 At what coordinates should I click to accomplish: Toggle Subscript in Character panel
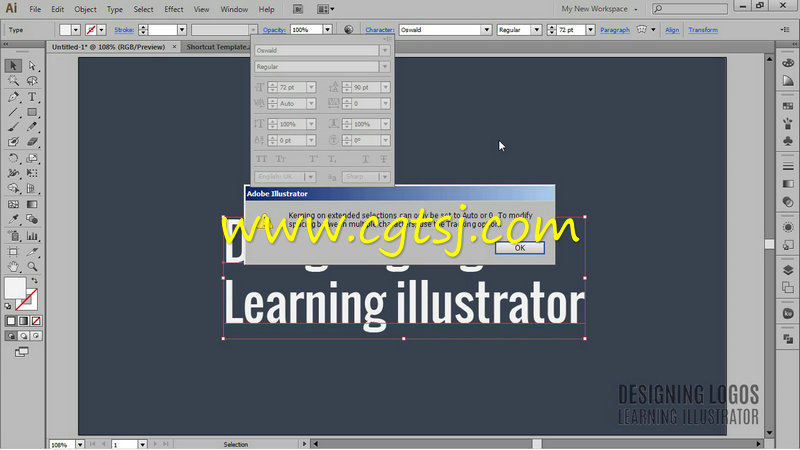tap(332, 159)
